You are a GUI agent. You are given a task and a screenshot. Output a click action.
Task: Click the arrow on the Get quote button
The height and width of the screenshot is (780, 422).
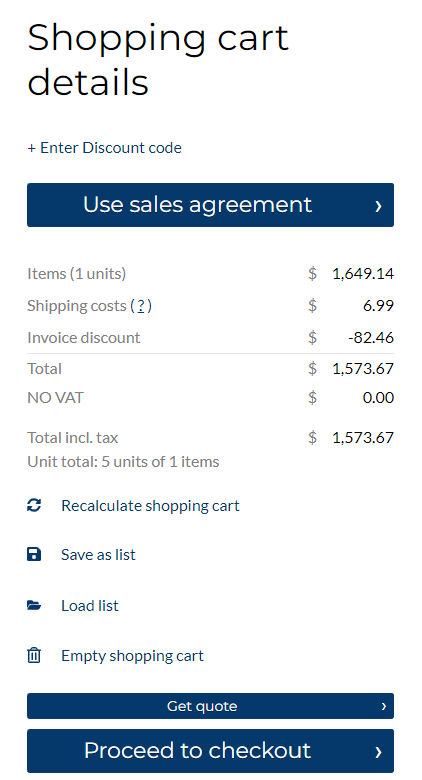tap(383, 706)
